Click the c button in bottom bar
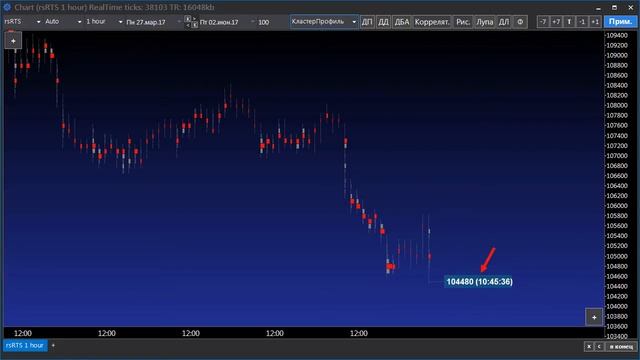640x360 pixels. pyautogui.click(x=599, y=347)
